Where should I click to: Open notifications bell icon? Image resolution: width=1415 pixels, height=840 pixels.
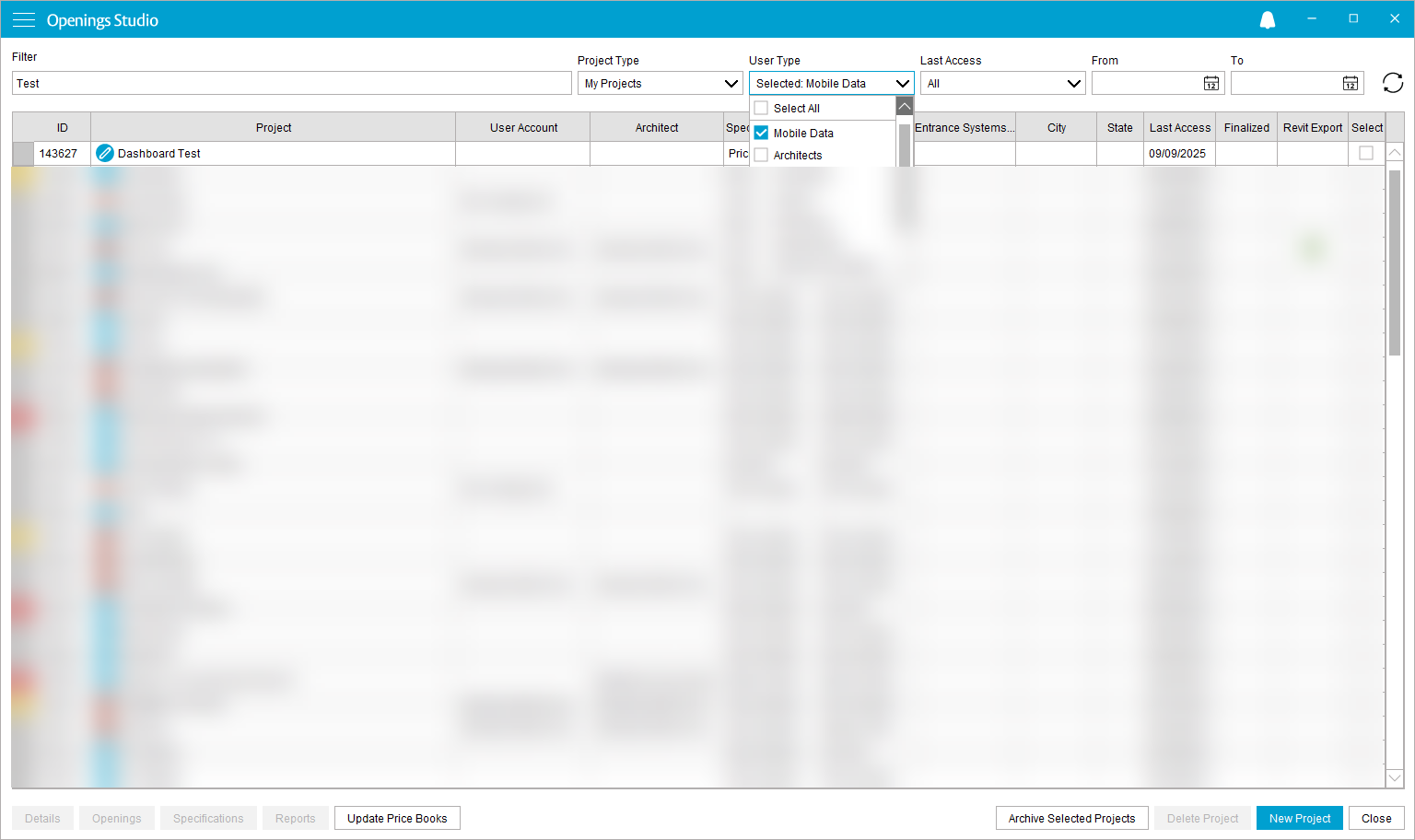(x=1268, y=20)
